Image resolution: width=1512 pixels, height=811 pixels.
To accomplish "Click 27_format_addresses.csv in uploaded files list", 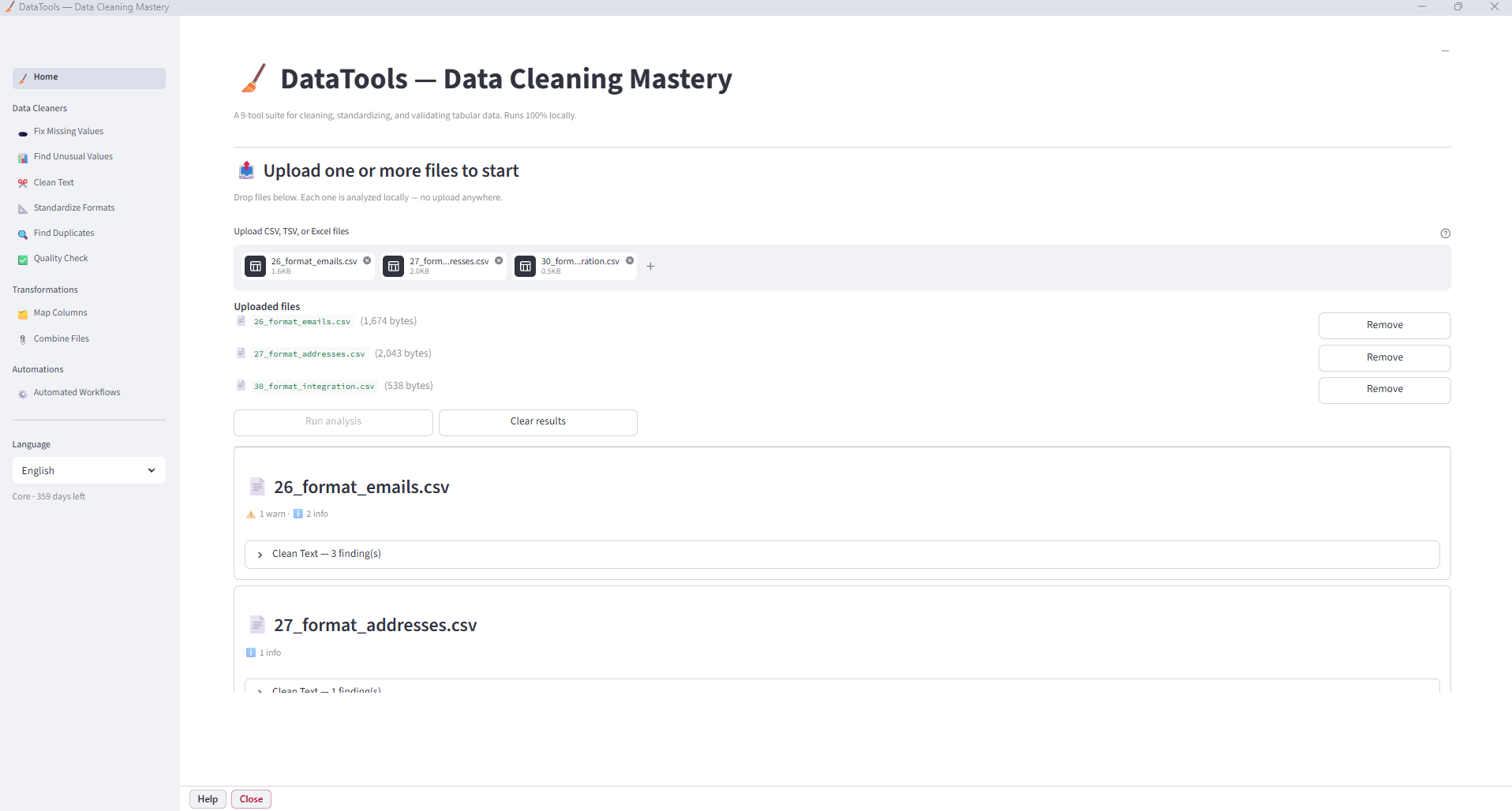I will click(309, 354).
